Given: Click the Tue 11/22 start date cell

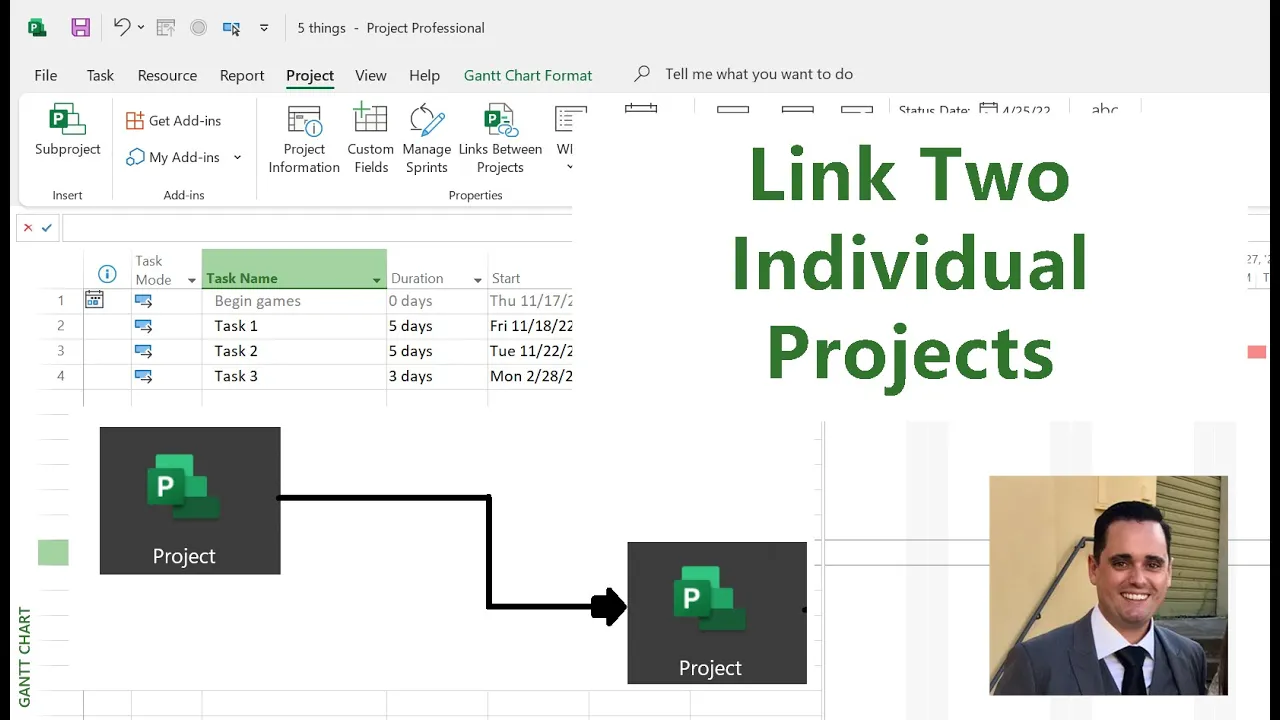Looking at the screenshot, I should pyautogui.click(x=530, y=351).
